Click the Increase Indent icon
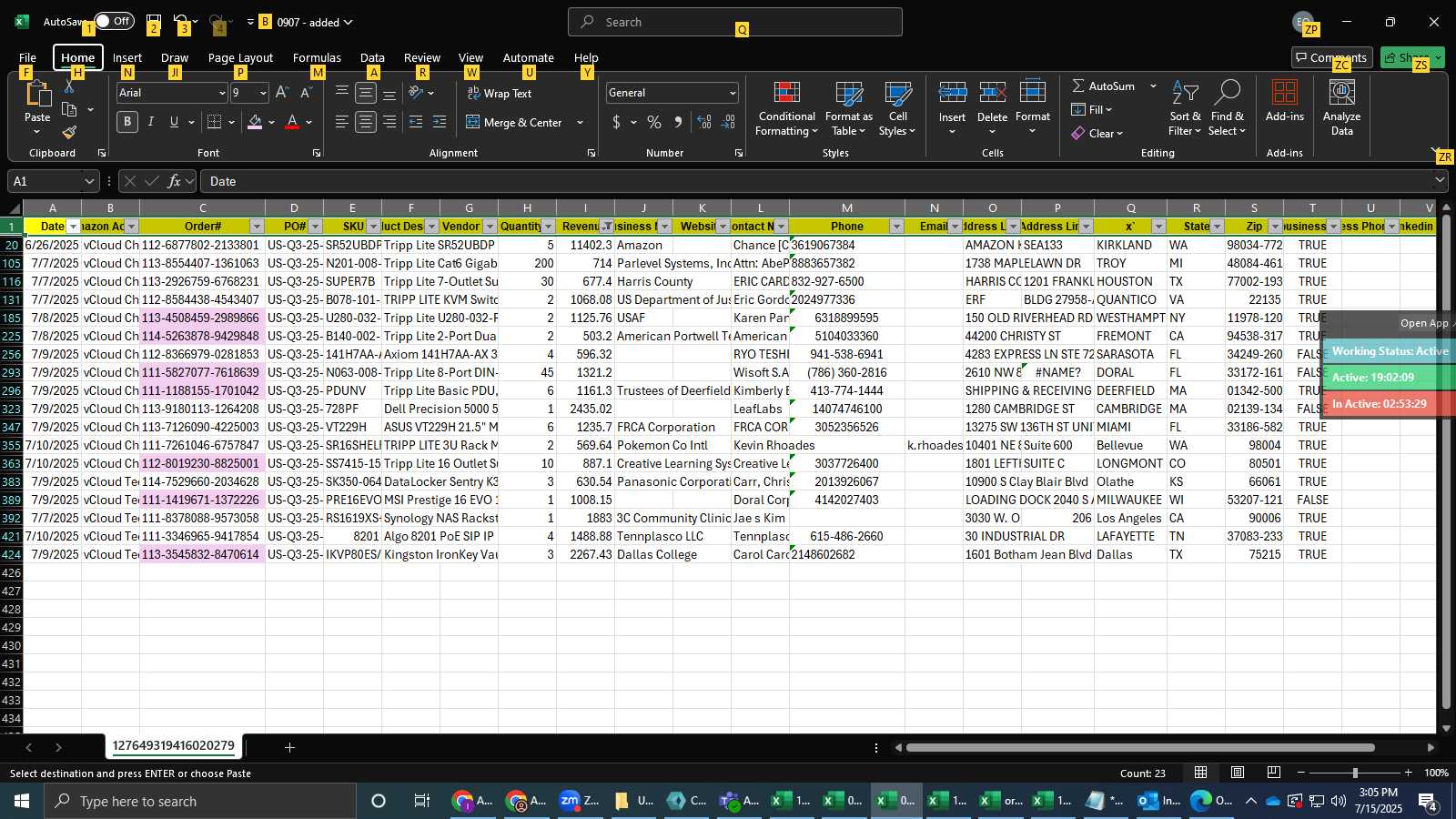This screenshot has width=1456, height=819. (440, 122)
